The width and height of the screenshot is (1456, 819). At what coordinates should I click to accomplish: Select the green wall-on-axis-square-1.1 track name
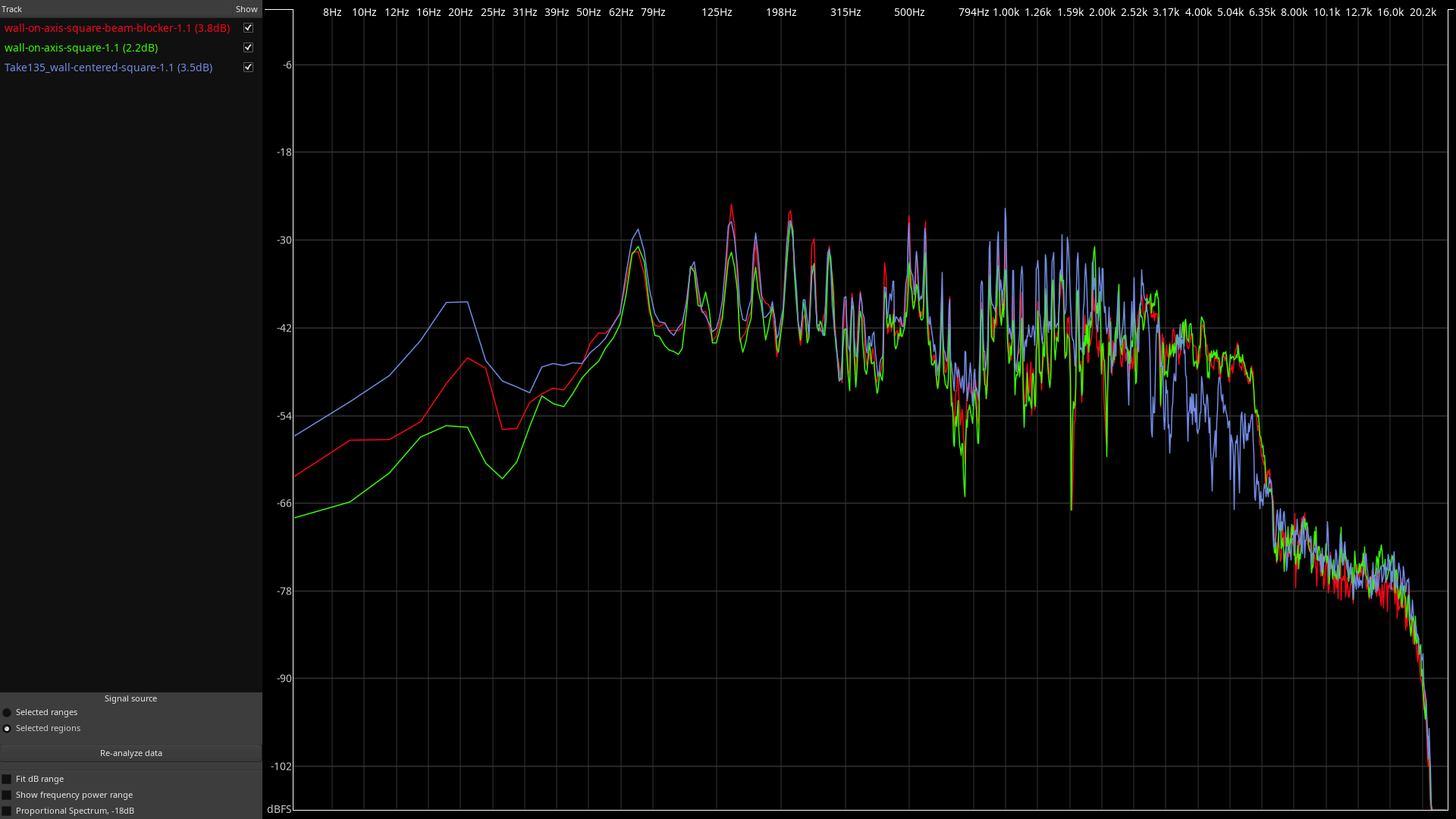(x=81, y=48)
